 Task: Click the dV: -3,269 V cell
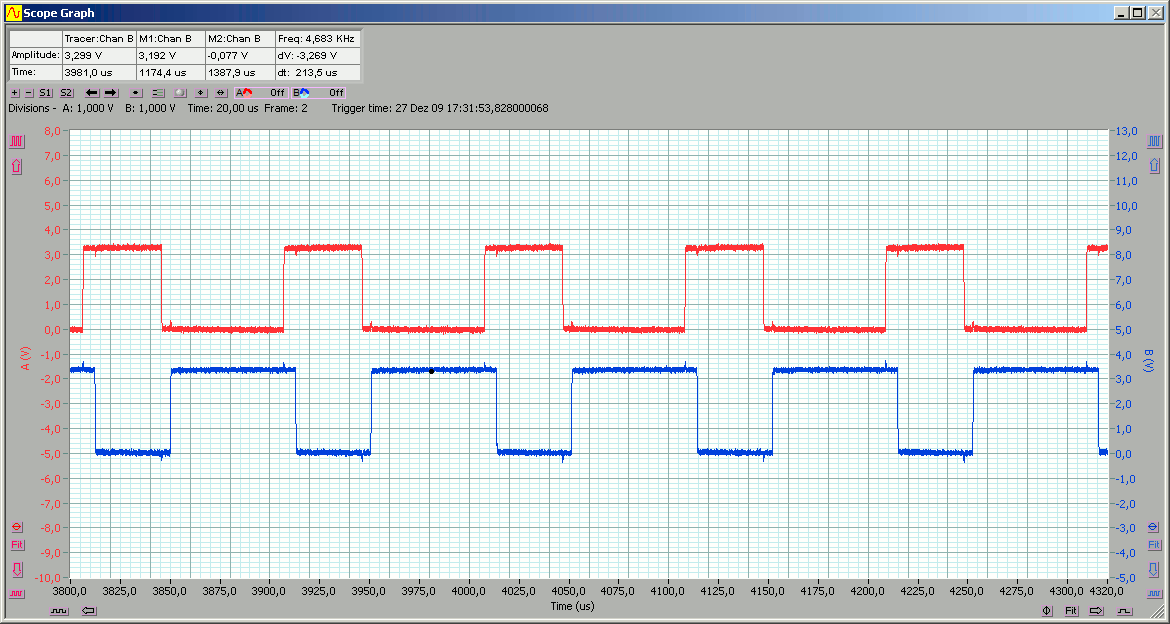point(317,55)
